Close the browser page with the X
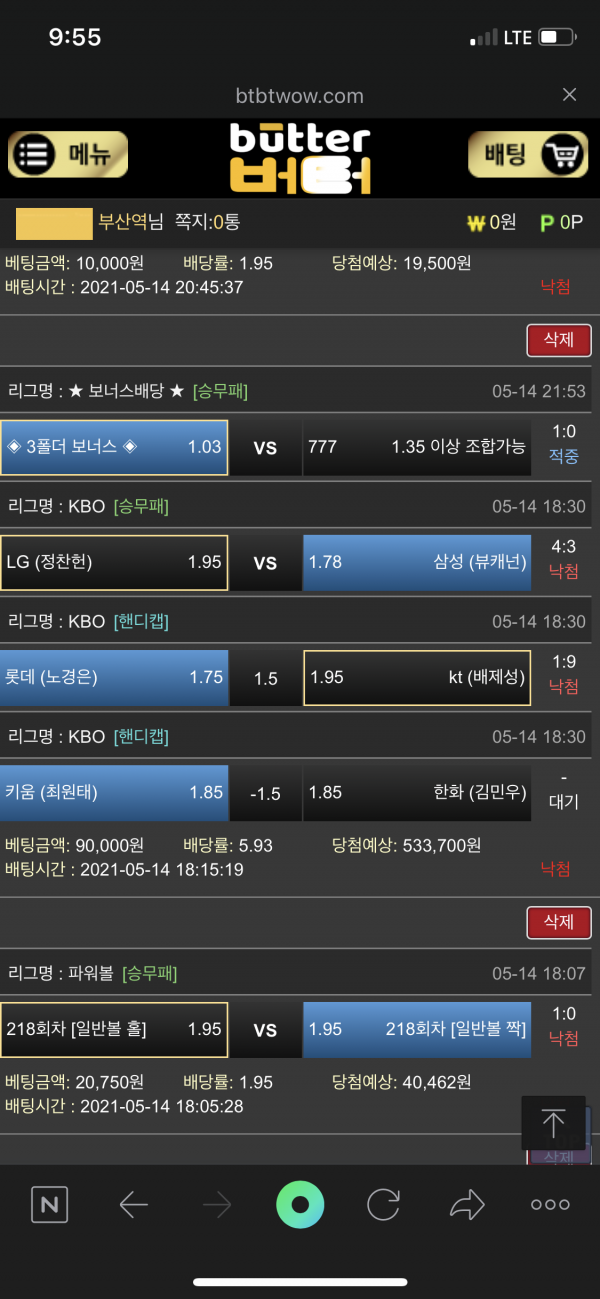Viewport: 600px width, 1299px height. coord(569,95)
